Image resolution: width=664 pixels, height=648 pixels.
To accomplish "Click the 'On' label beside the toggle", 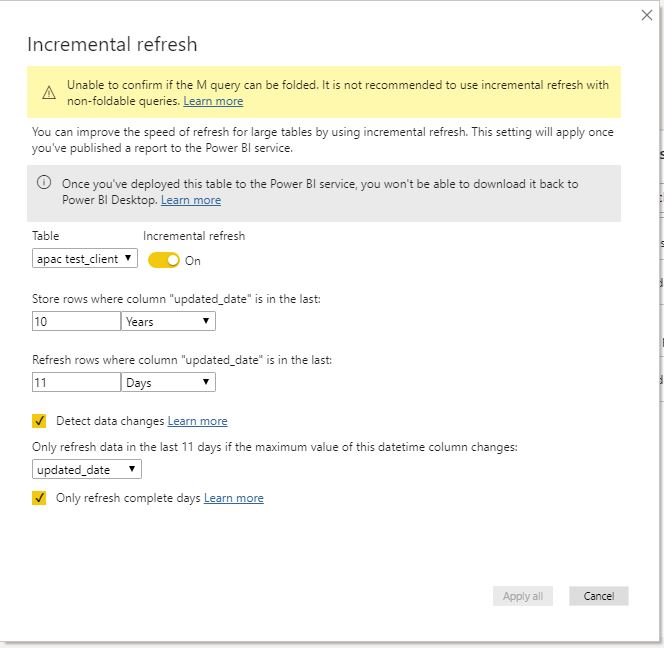I will click(193, 261).
